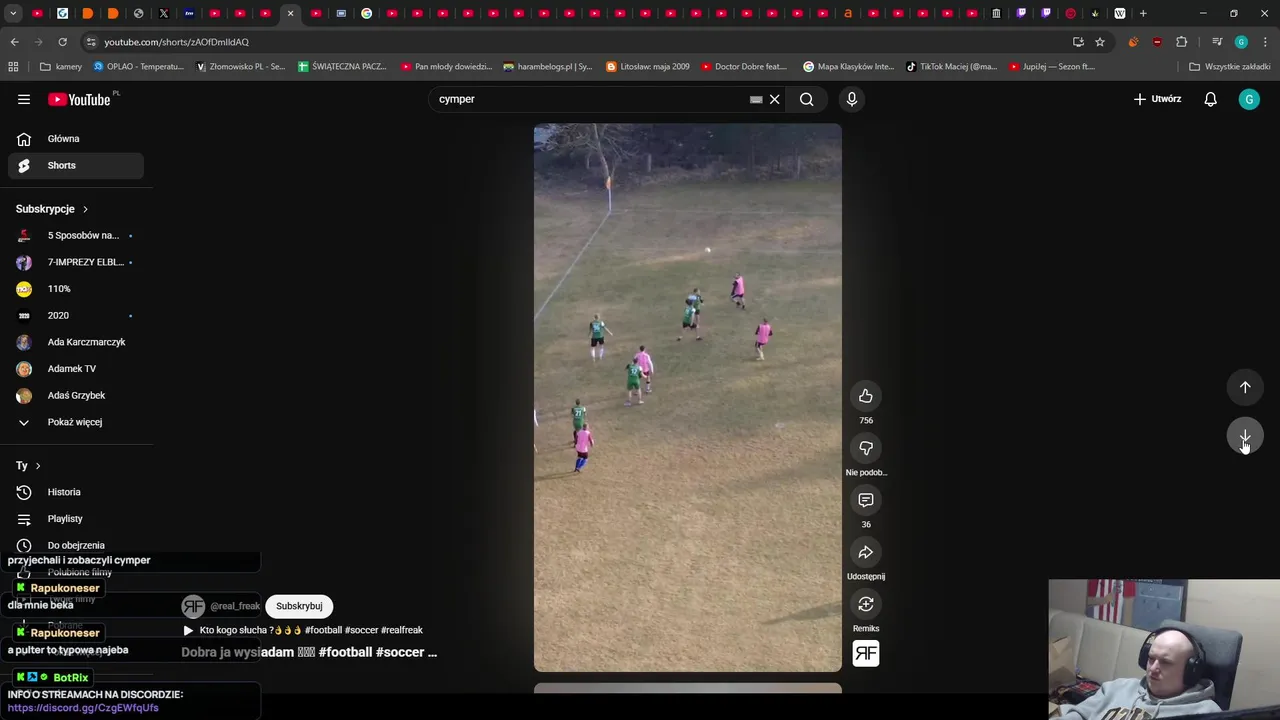Click the address bar URL
1280x720 pixels.
pyautogui.click(x=177, y=42)
